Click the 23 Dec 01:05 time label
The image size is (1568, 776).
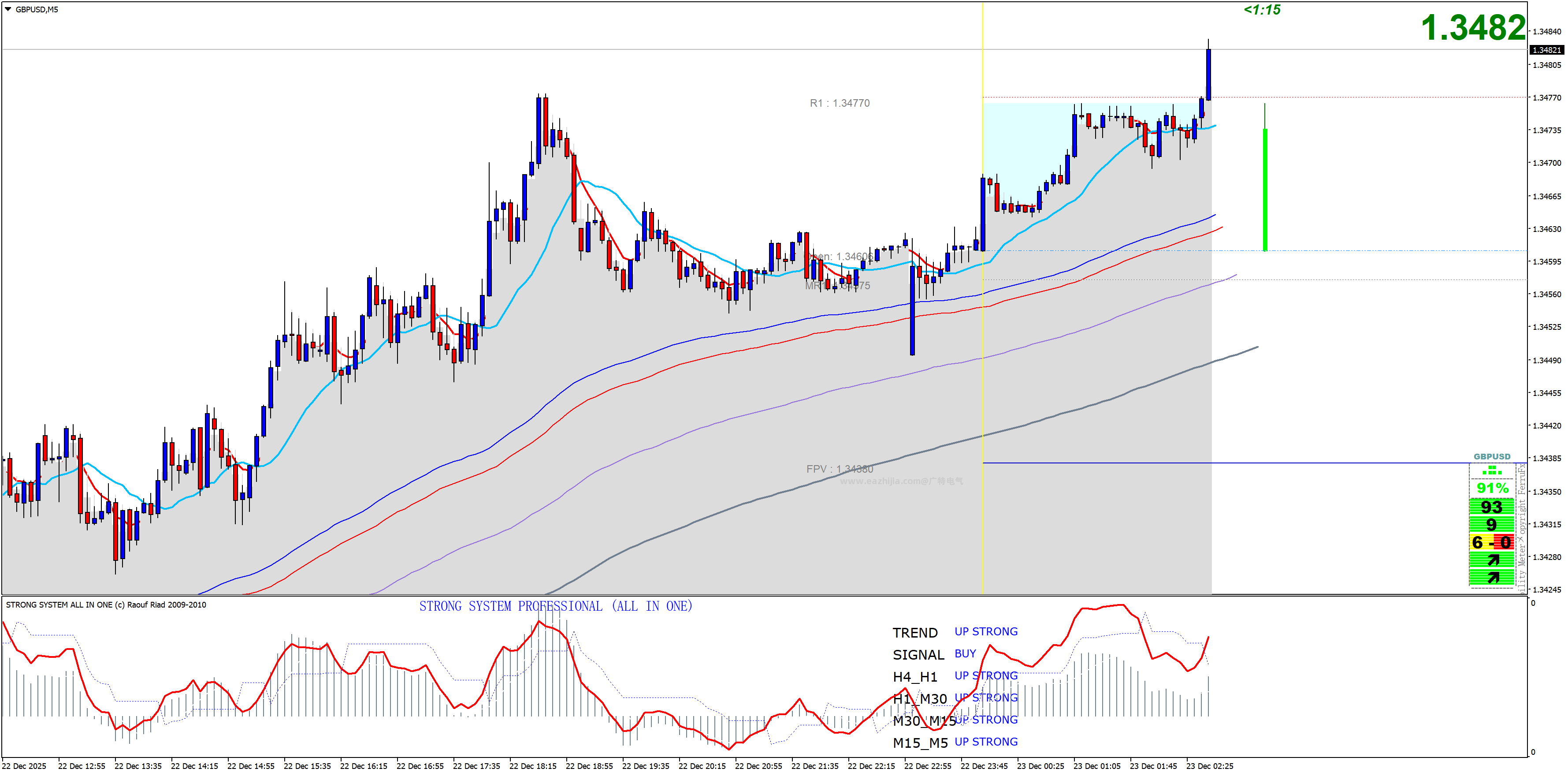pyautogui.click(x=1097, y=766)
